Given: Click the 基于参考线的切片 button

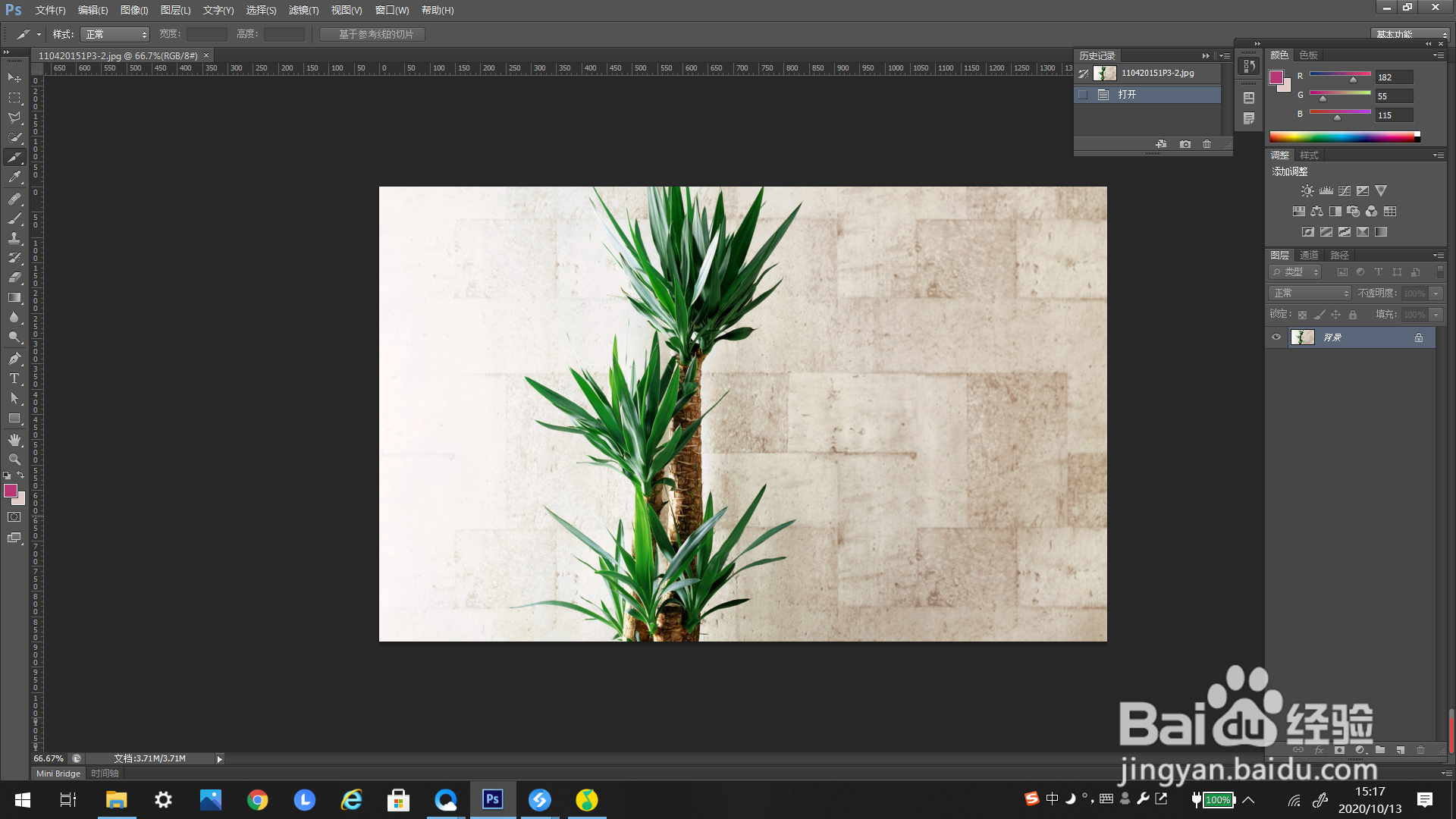Looking at the screenshot, I should (372, 34).
